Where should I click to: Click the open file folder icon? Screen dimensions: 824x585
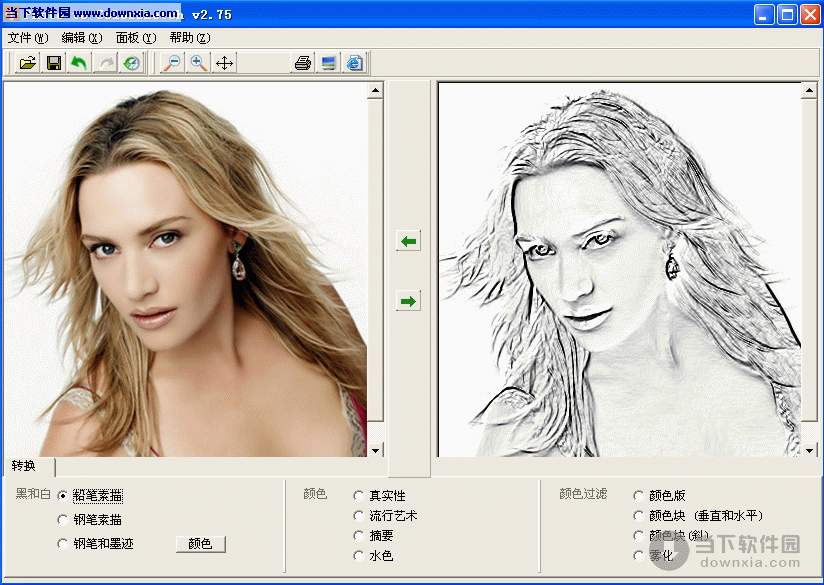coord(28,63)
